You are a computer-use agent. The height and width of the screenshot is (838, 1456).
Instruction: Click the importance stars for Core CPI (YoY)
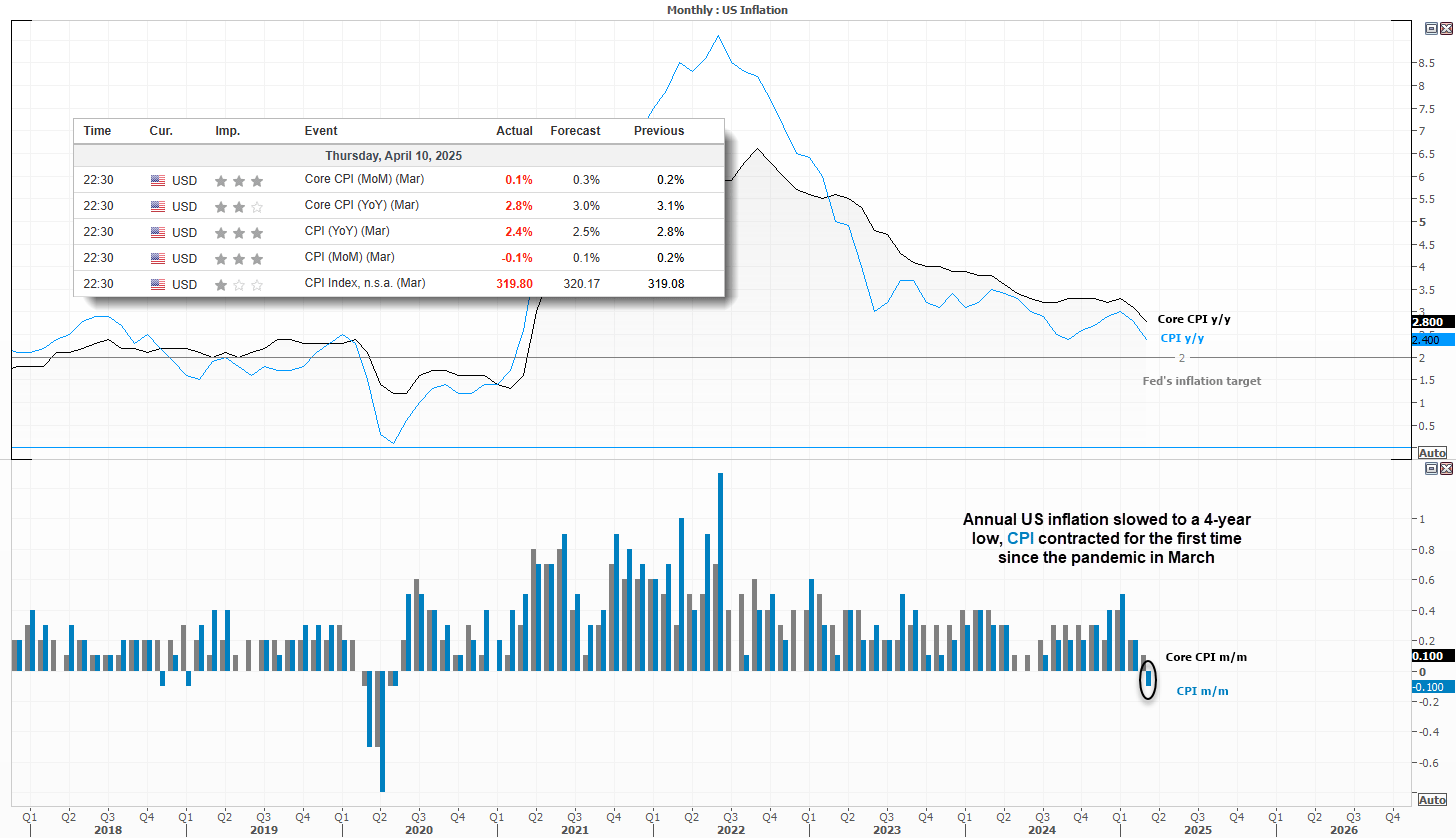[238, 207]
